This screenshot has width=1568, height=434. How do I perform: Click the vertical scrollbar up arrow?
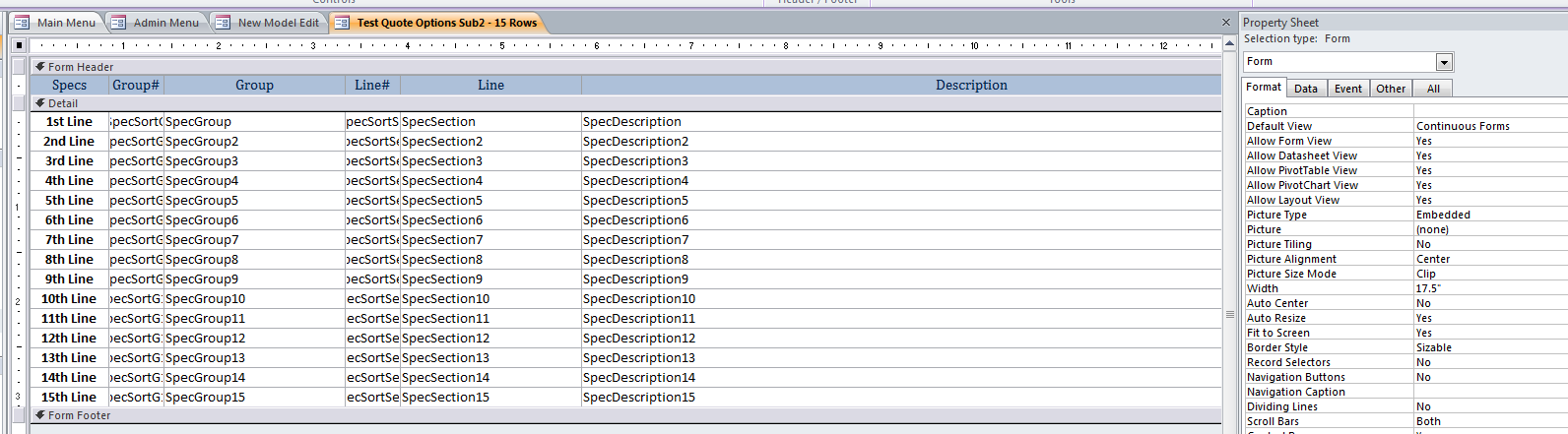1229,44
